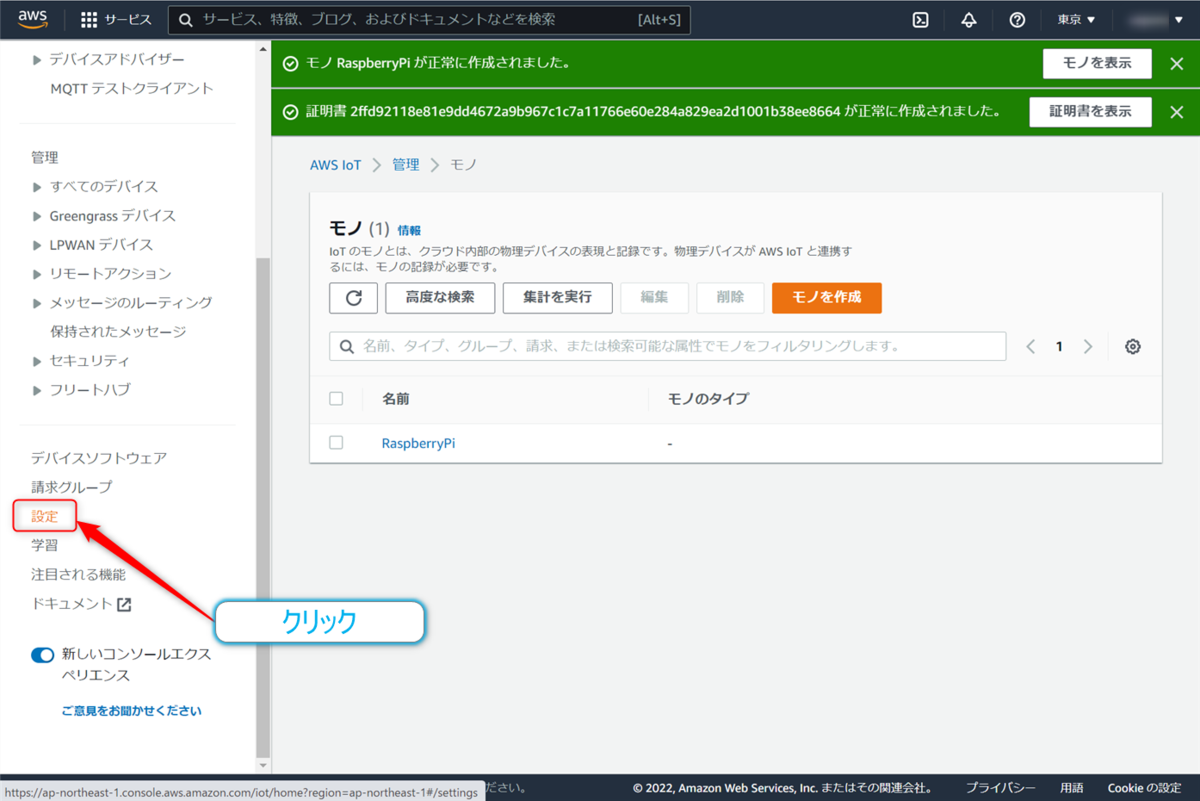This screenshot has width=1200, height=801.
Task: Open 保持されたメッセージ page
Action: [118, 331]
